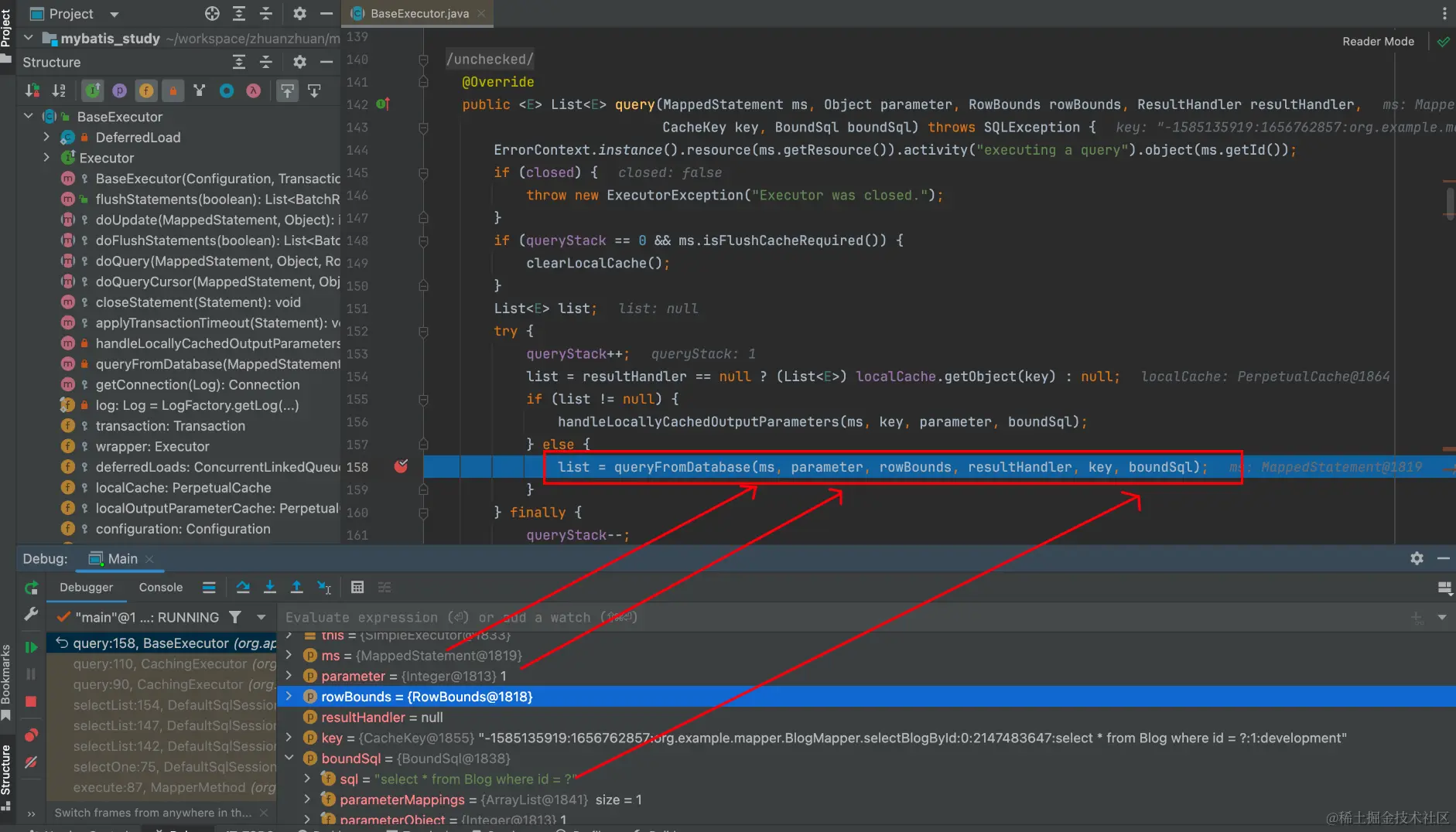Click the resultHandler = null variable row
The image size is (1456, 832).
[x=866, y=717]
